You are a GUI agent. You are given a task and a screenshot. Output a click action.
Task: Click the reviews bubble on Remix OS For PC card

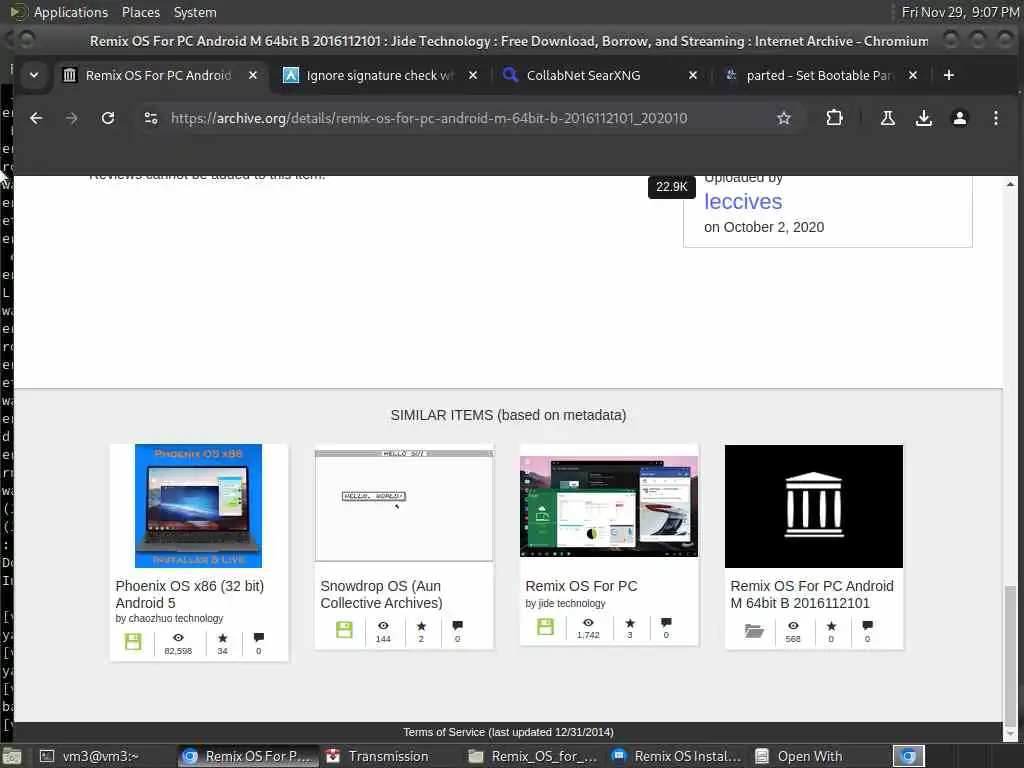click(x=665, y=622)
